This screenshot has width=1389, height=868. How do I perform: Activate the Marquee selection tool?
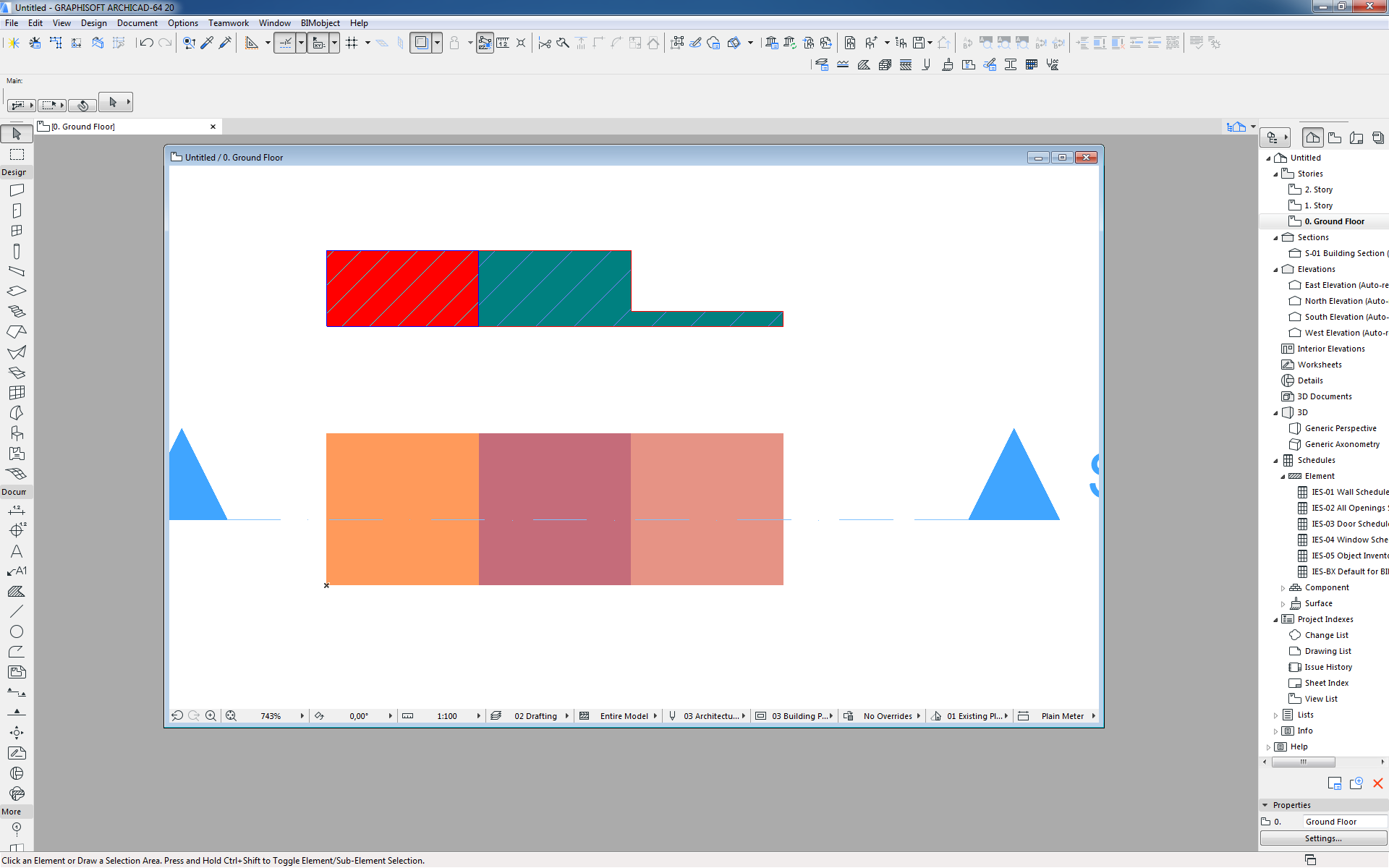point(17,154)
